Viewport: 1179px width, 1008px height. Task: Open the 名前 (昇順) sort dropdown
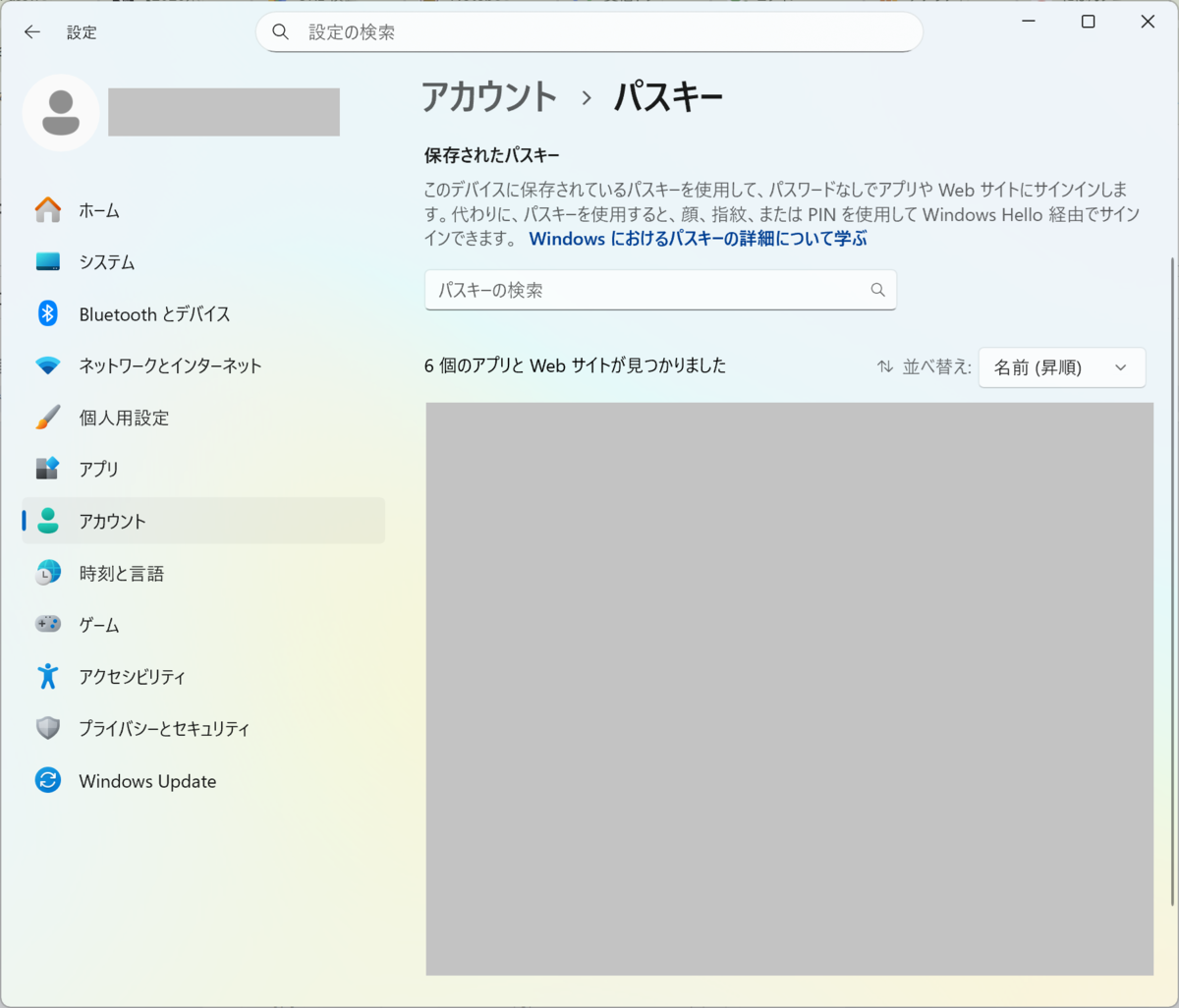(1061, 367)
